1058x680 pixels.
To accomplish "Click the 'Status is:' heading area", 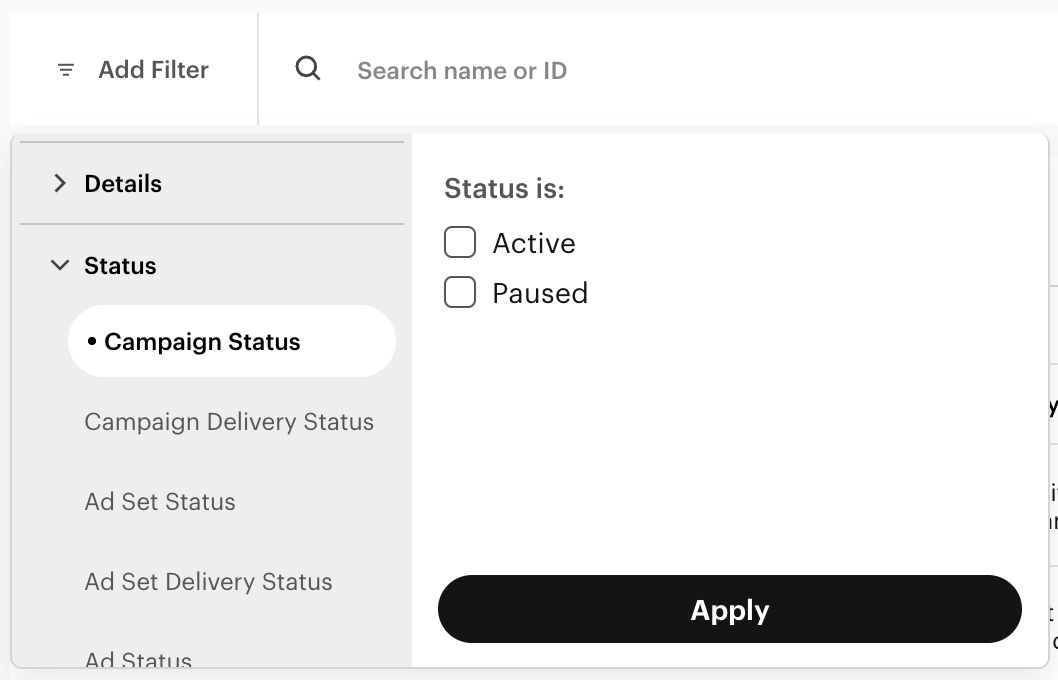I will [x=505, y=188].
